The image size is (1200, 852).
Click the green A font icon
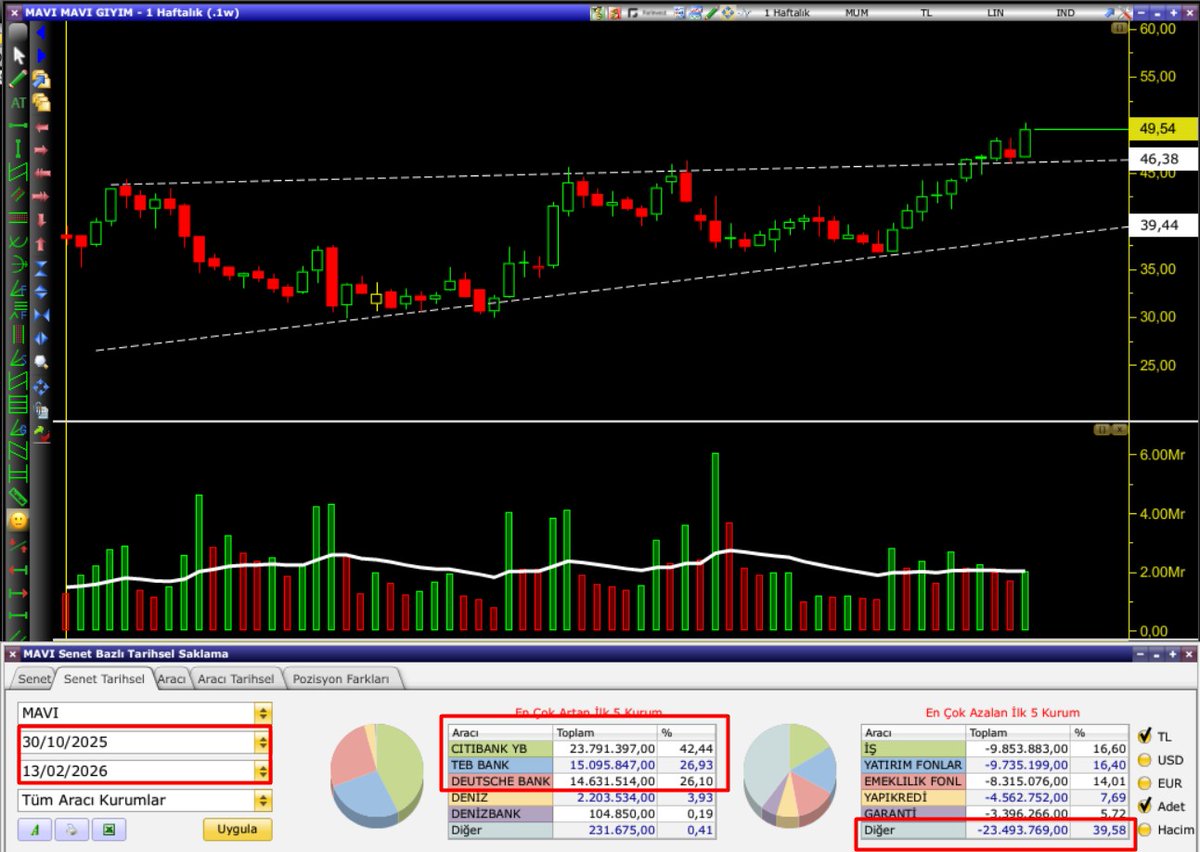[x=34, y=830]
